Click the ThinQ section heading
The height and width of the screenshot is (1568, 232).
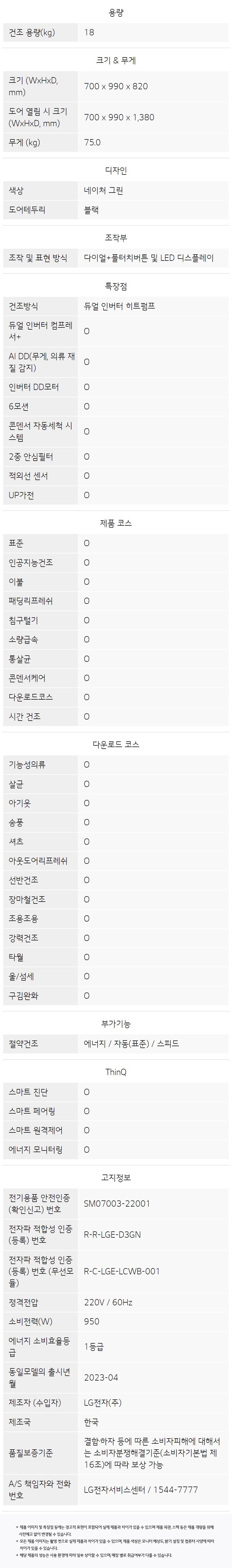pyautogui.click(x=116, y=1072)
